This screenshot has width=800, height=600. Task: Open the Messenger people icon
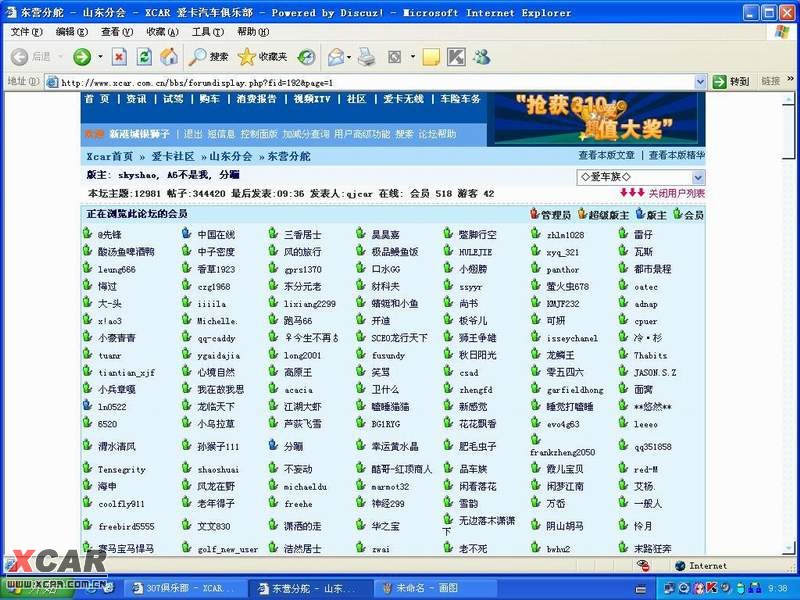coord(481,57)
